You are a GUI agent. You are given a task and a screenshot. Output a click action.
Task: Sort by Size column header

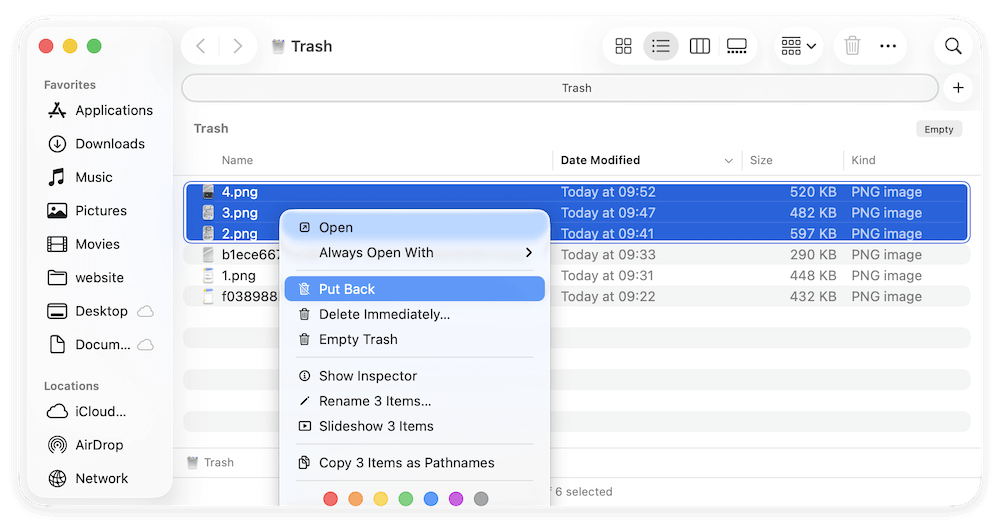(761, 160)
